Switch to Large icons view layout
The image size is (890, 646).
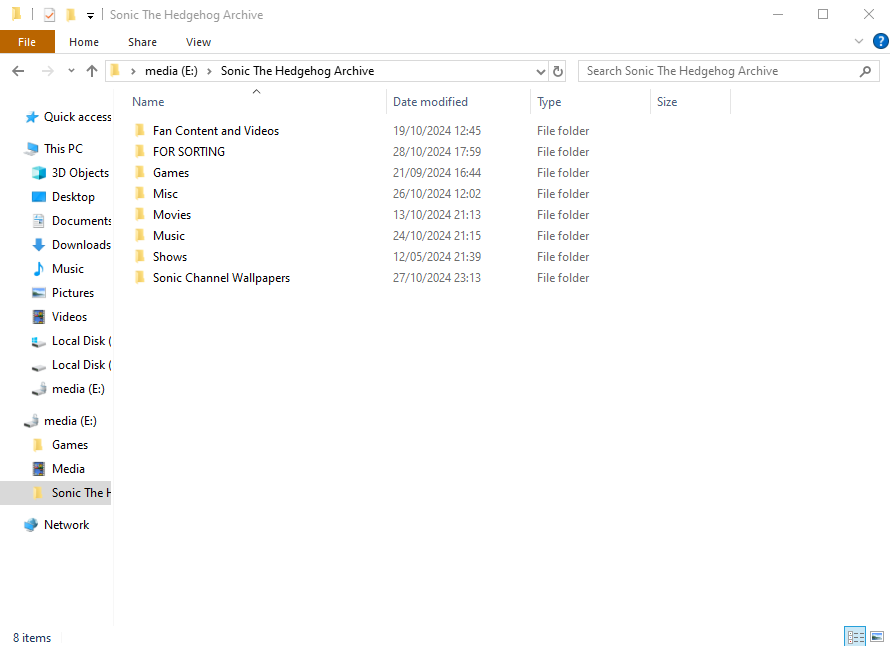(x=877, y=636)
